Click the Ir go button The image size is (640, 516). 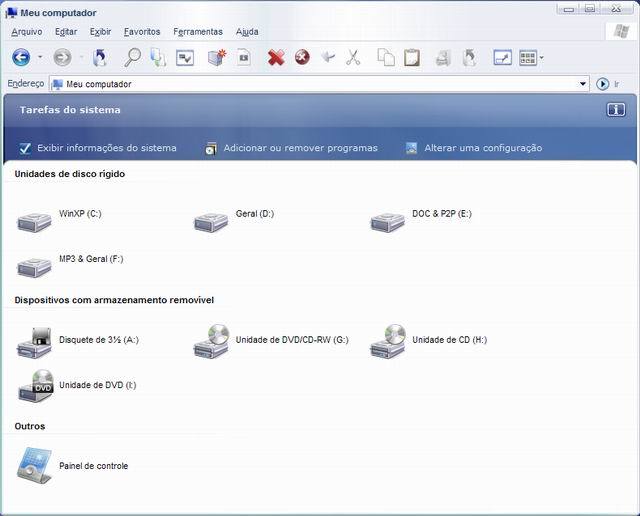coord(608,84)
